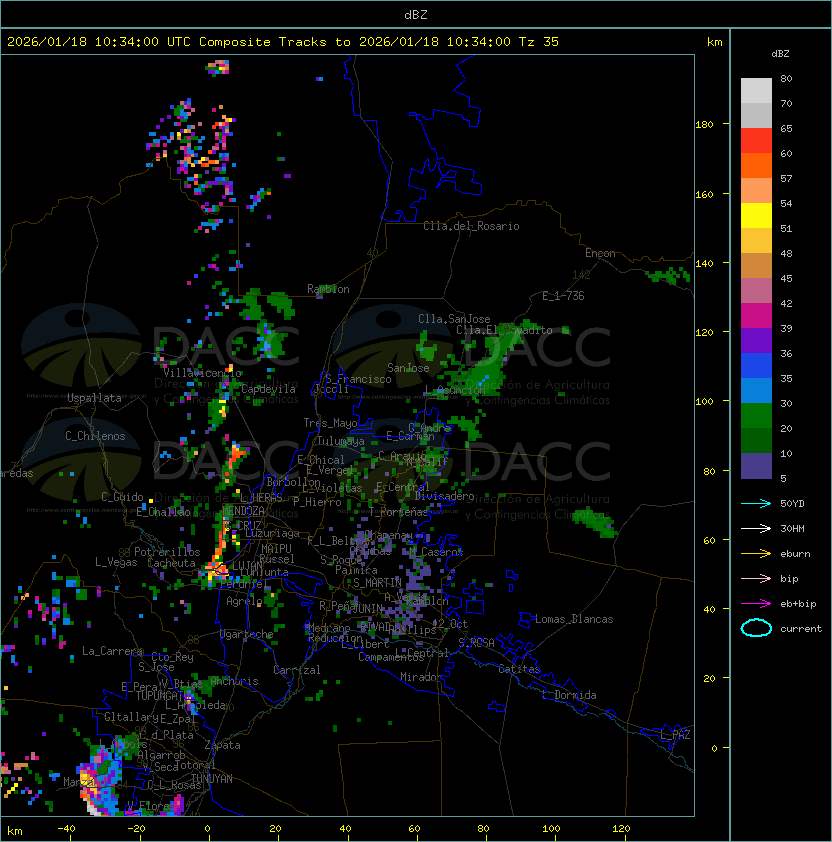Click the 'C_Guido' place label

point(122,497)
